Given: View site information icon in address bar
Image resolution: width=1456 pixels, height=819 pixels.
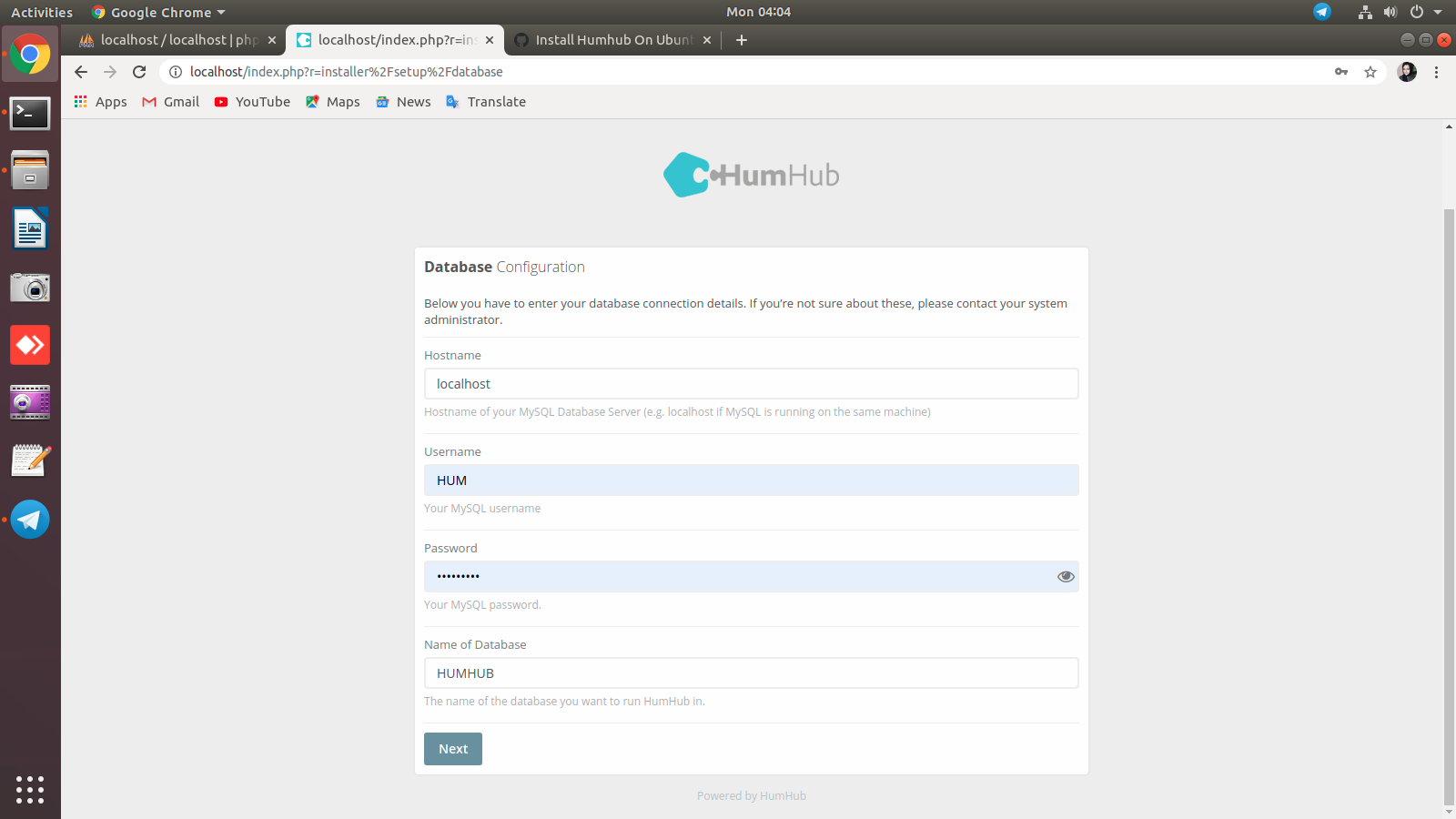Looking at the screenshot, I should pos(176,72).
